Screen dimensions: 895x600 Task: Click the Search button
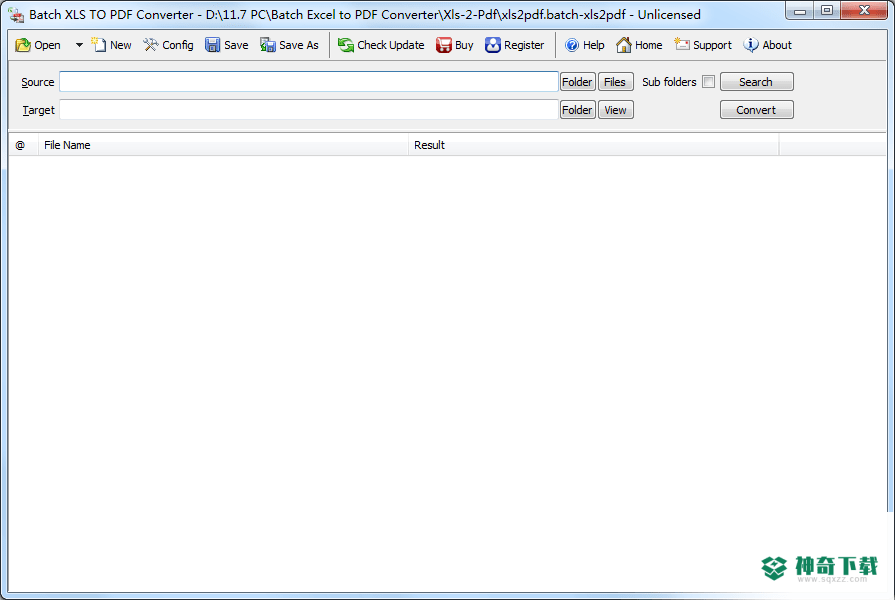pyautogui.click(x=756, y=82)
